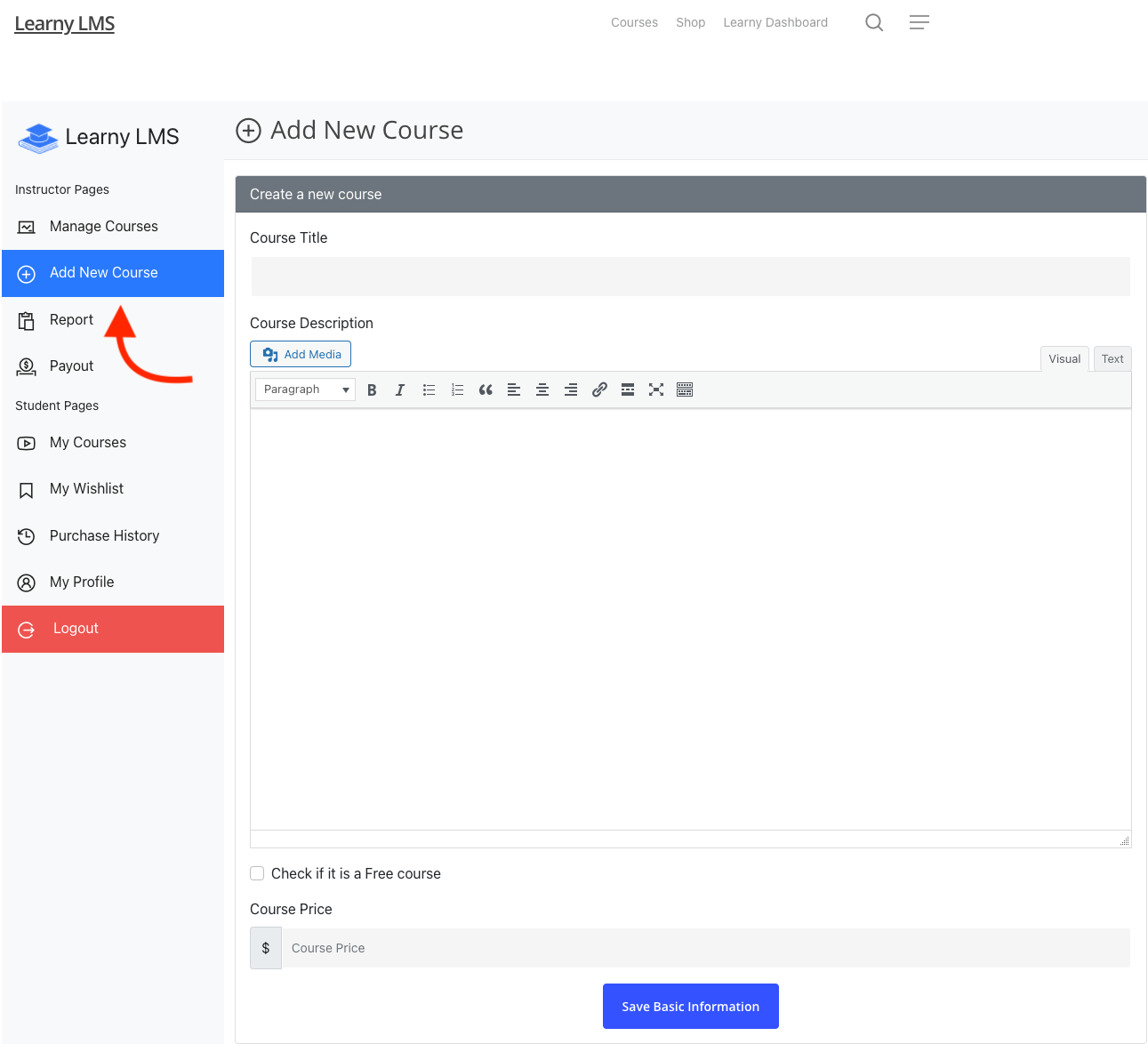This screenshot has height=1044, width=1148.
Task: Open the Paragraph format dropdown
Action: (305, 389)
